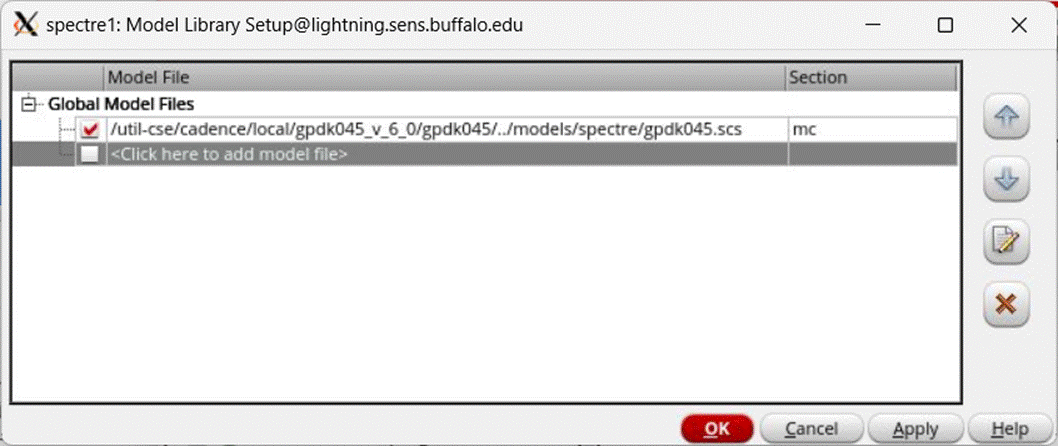Maximize the Model Library Setup window
Image resolution: width=1058 pixels, height=446 pixels.
(x=945, y=25)
